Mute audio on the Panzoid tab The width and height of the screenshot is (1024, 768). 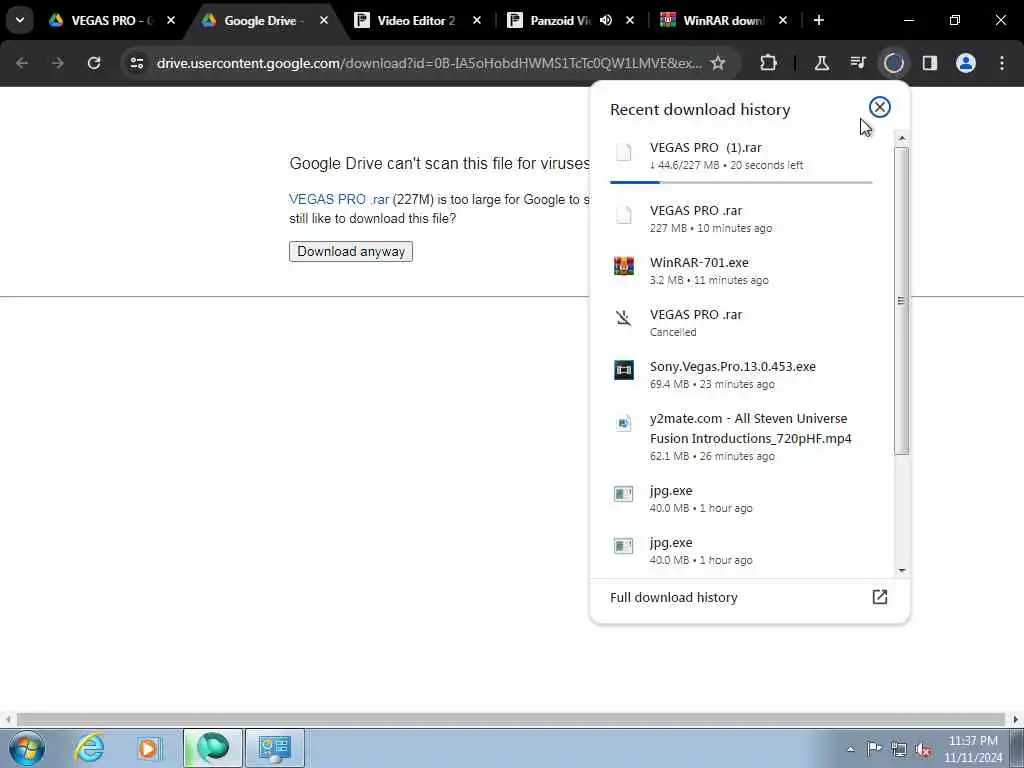point(606,20)
